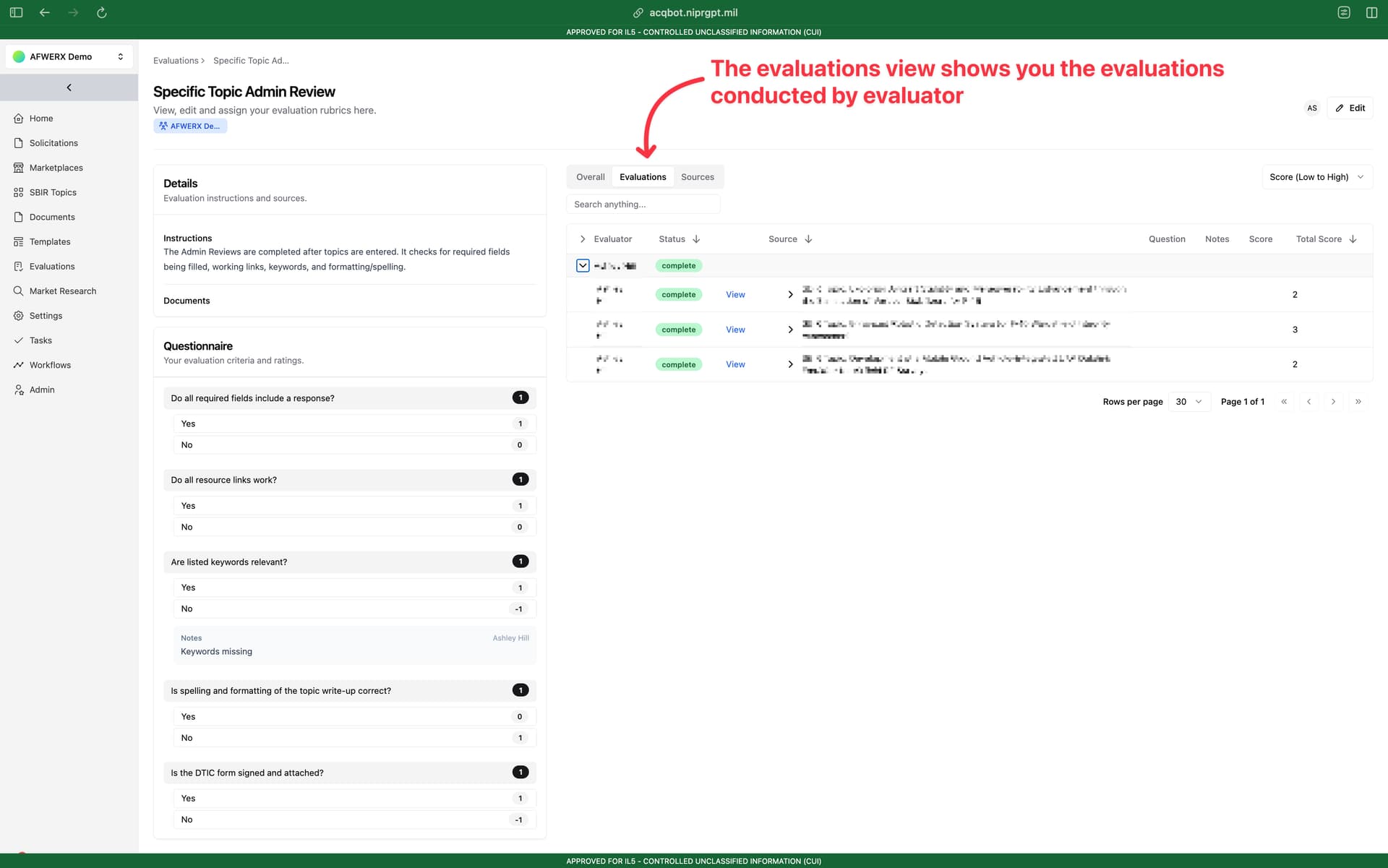Viewport: 1388px width, 868px height.
Task: Open split view icon at top right
Action: [x=1371, y=12]
